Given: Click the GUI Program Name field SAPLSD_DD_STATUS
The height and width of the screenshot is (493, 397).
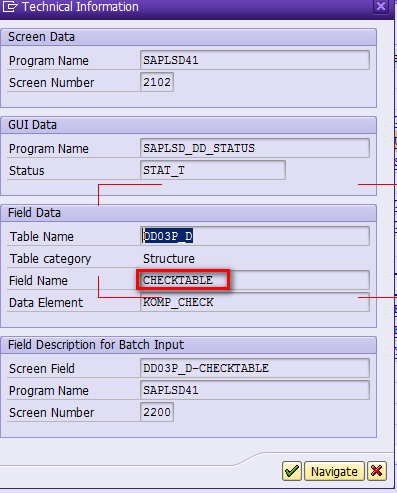Looking at the screenshot, I should [255, 148].
